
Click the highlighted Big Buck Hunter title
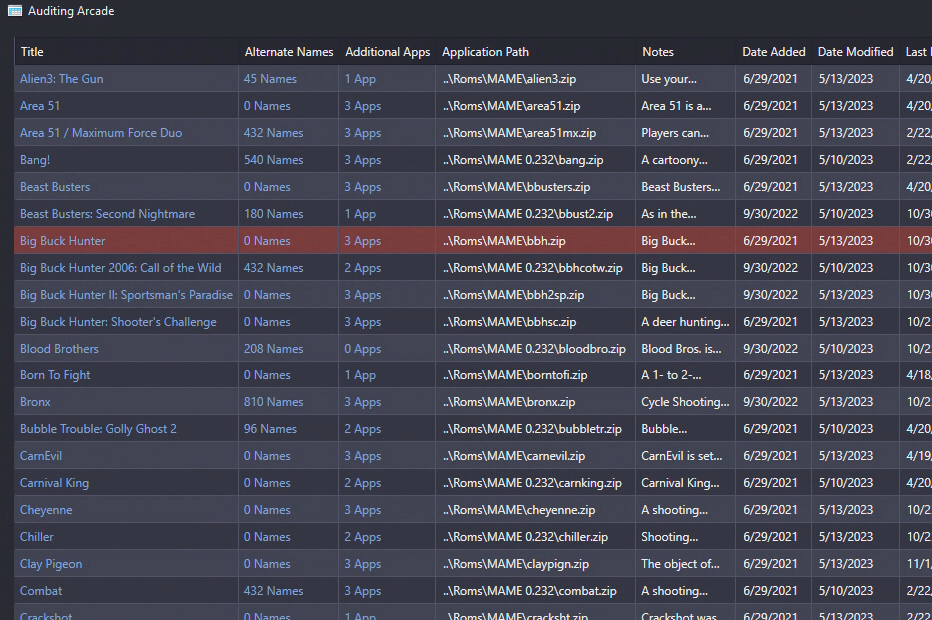pos(62,241)
